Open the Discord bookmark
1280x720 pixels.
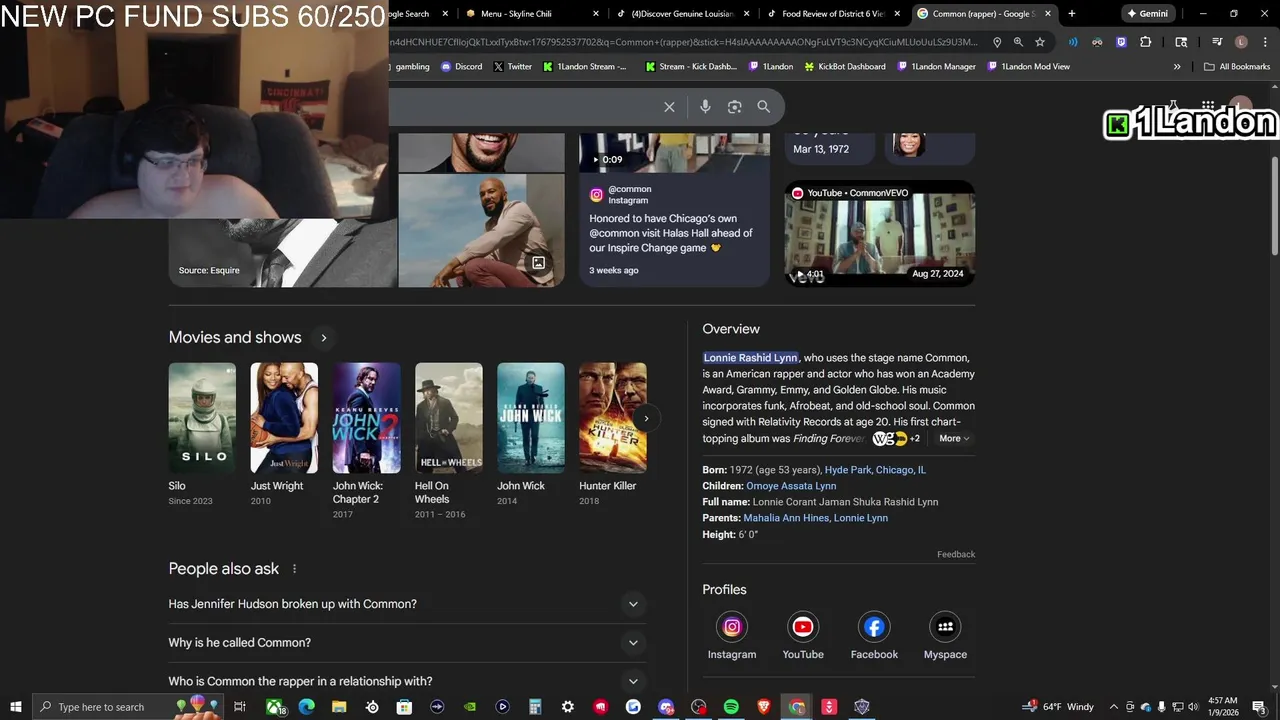click(460, 67)
